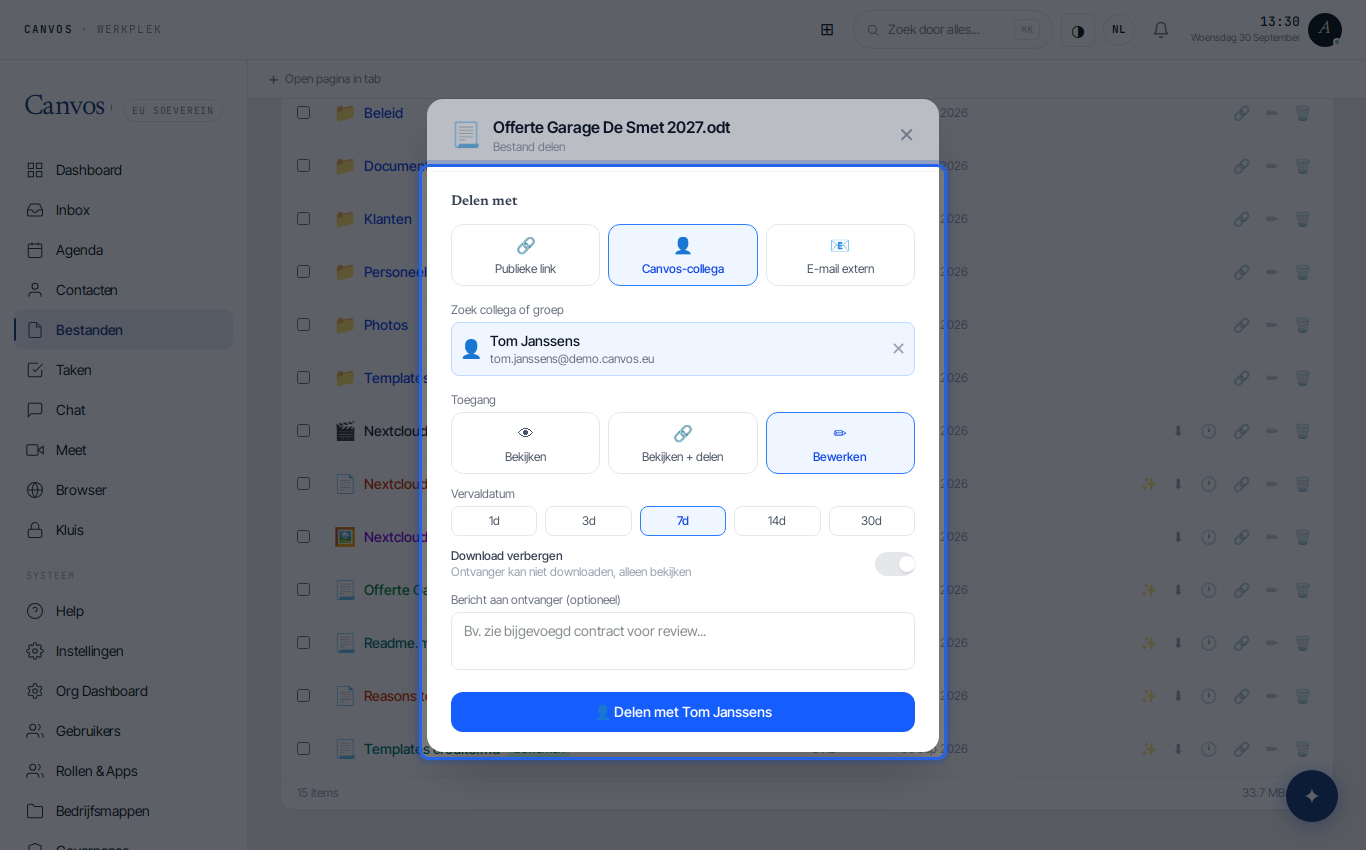Toggle the dark/light theme icon

(x=1078, y=30)
